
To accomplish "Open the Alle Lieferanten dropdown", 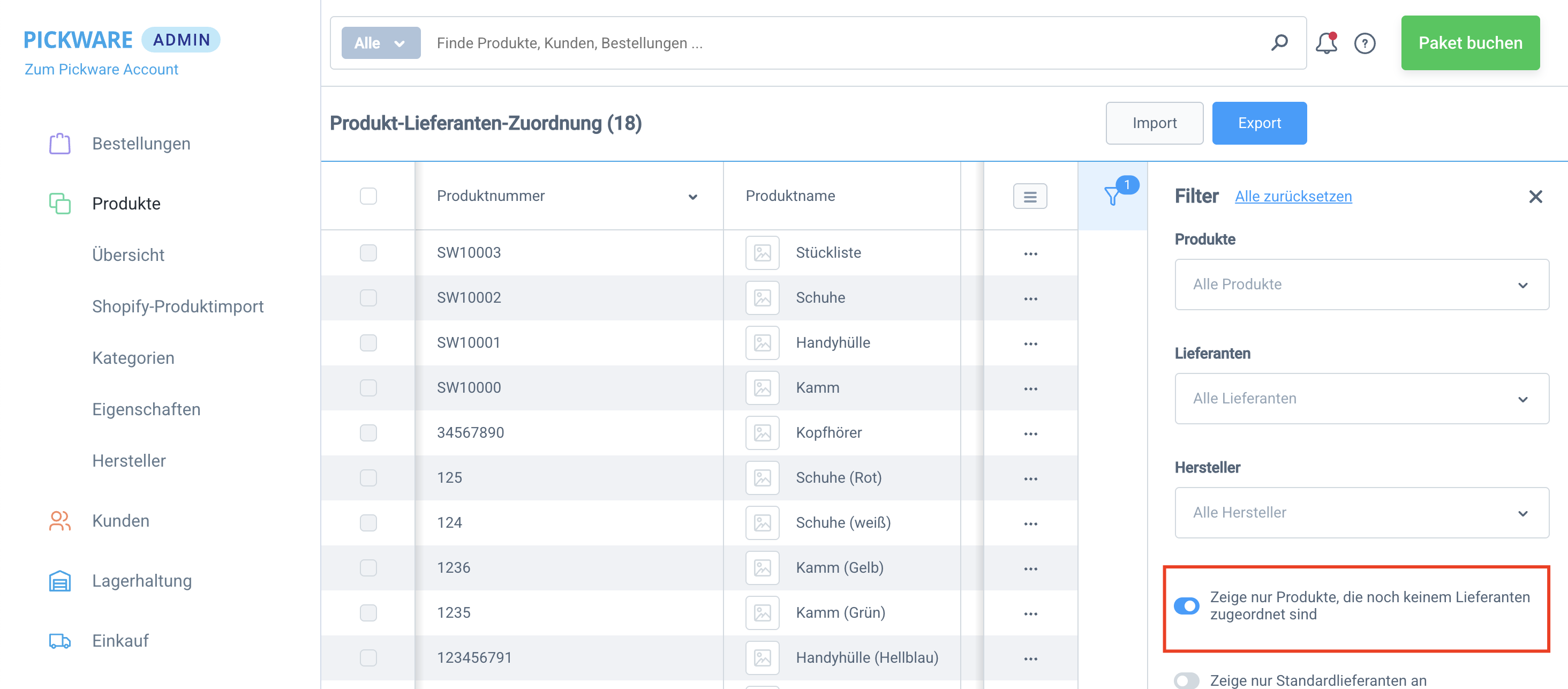I will point(1361,399).
